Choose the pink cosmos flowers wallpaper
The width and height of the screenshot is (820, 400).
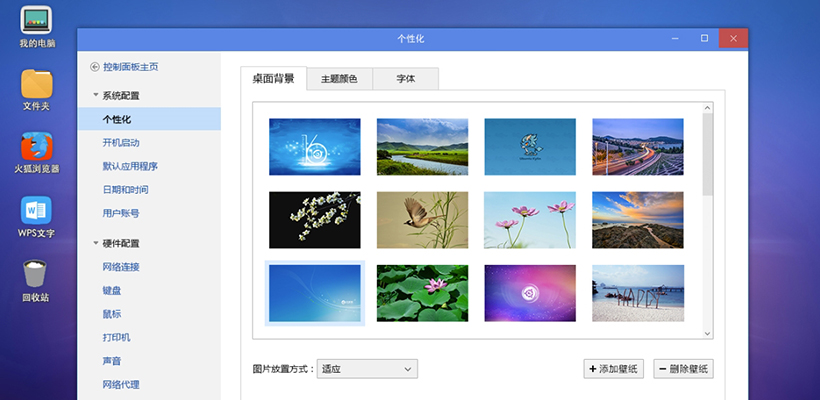(x=530, y=220)
